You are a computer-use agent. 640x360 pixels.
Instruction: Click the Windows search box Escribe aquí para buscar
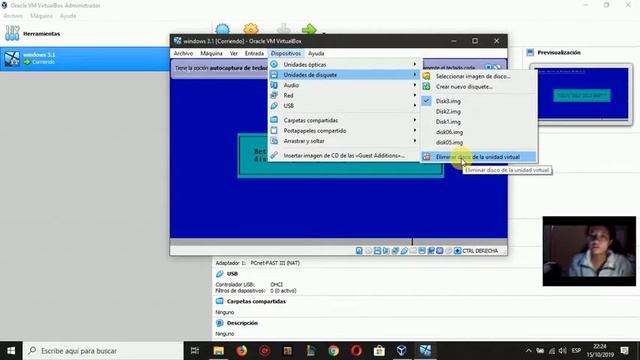(x=103, y=351)
